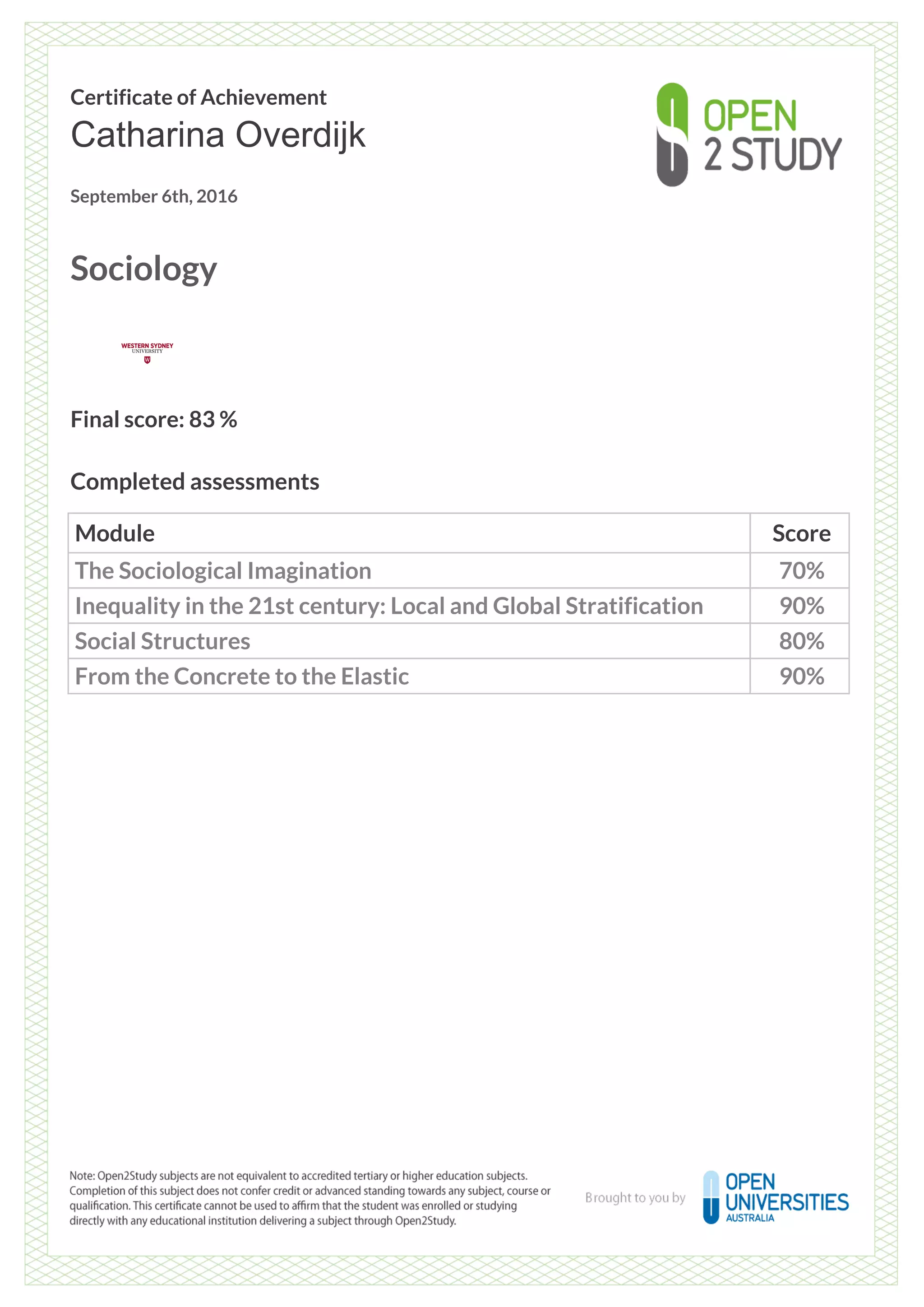Click the Completed assessments heading
Viewport: 924px width, 1307px height.
pos(194,482)
